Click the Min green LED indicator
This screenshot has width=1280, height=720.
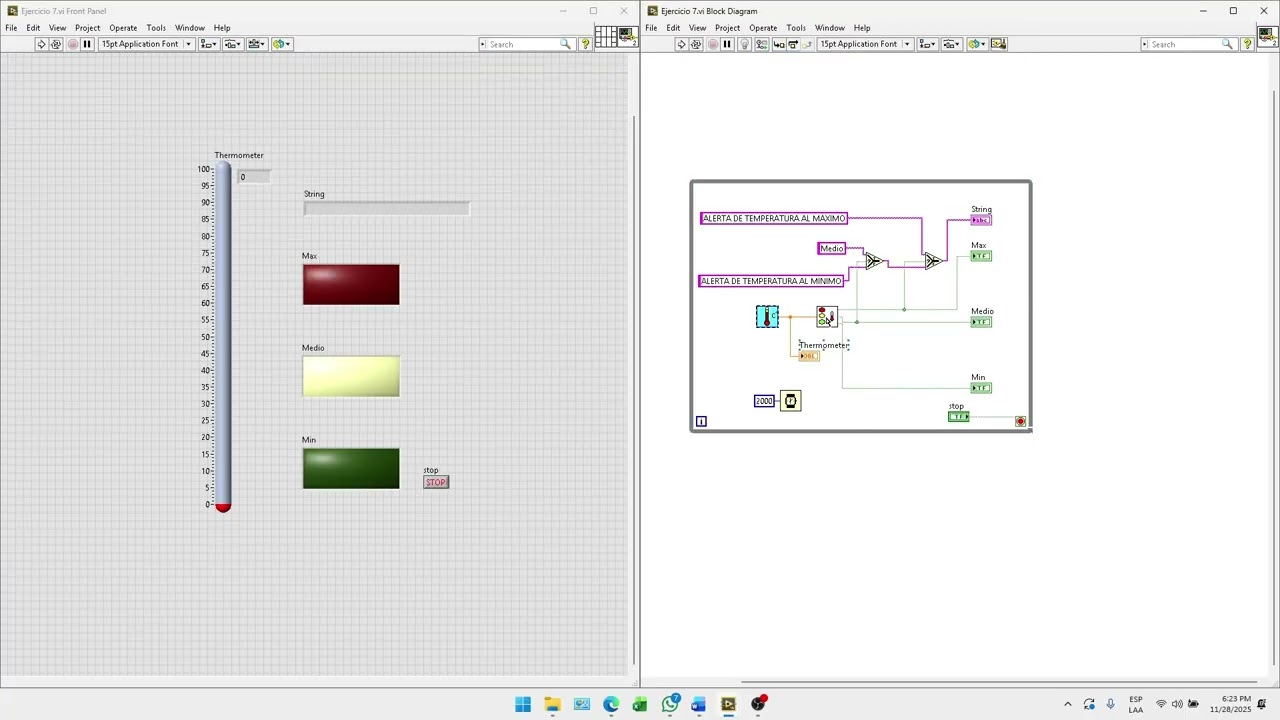coord(351,469)
